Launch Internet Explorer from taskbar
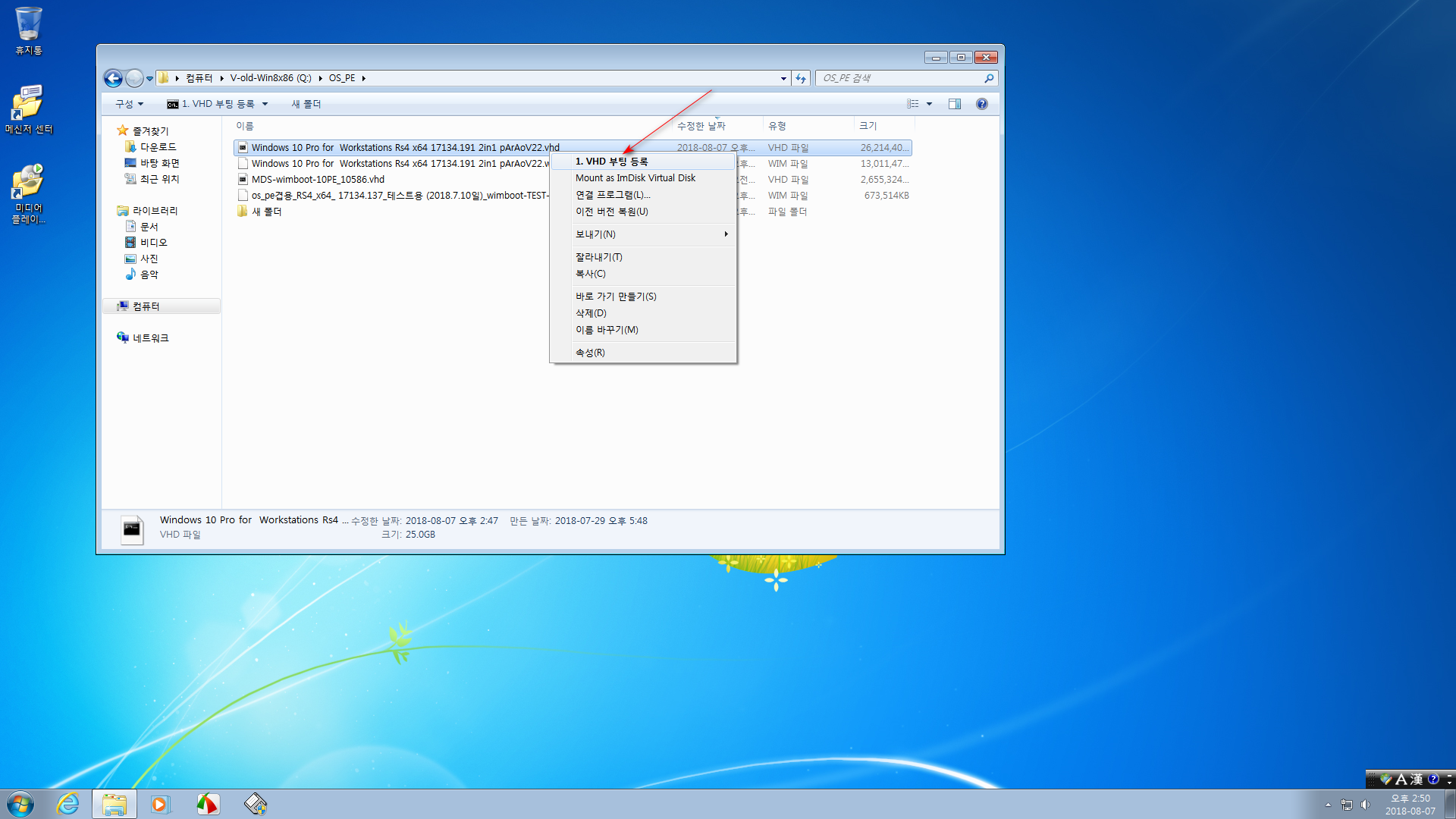 68,804
